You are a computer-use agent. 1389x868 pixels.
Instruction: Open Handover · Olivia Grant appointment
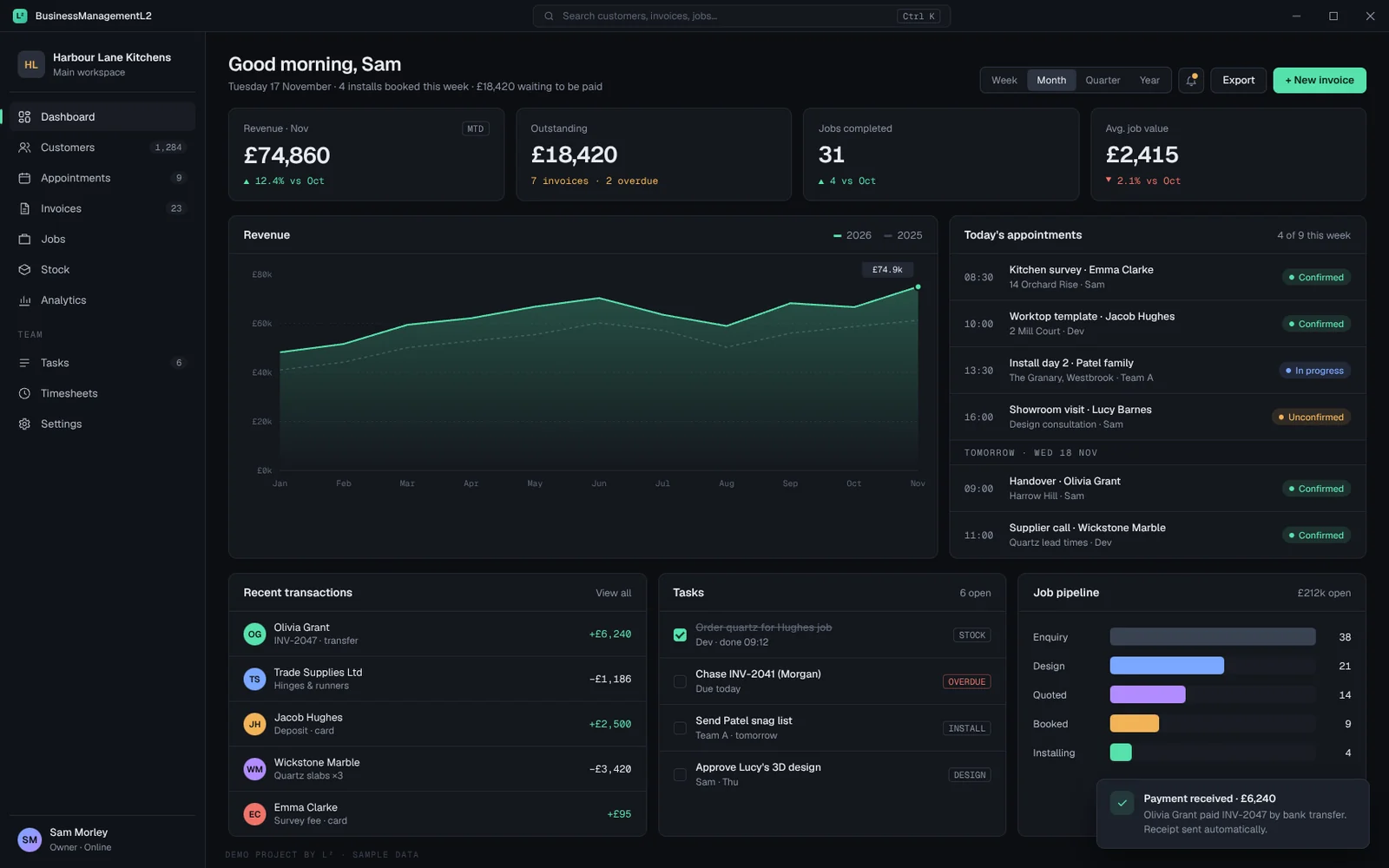pos(1157,489)
